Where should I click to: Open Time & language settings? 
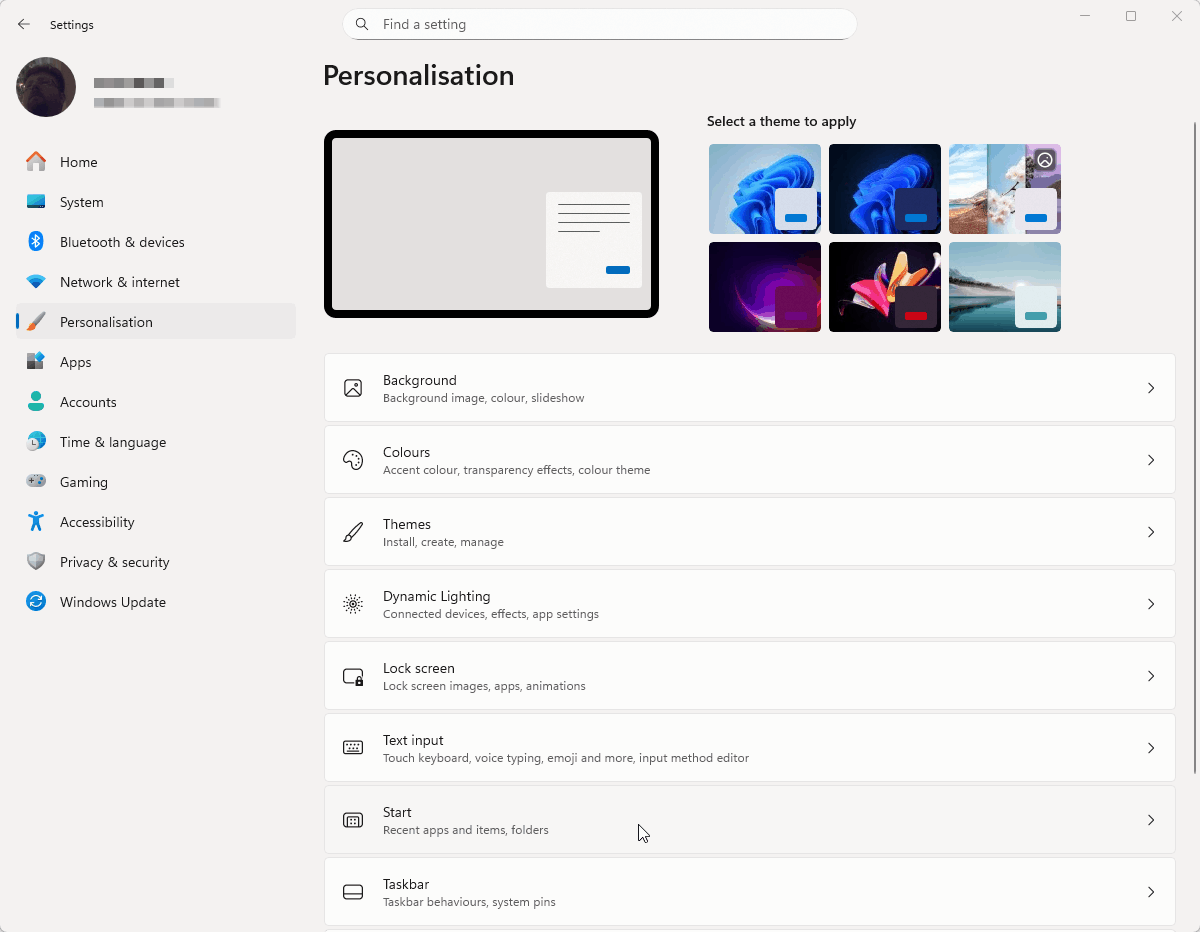(x=113, y=442)
